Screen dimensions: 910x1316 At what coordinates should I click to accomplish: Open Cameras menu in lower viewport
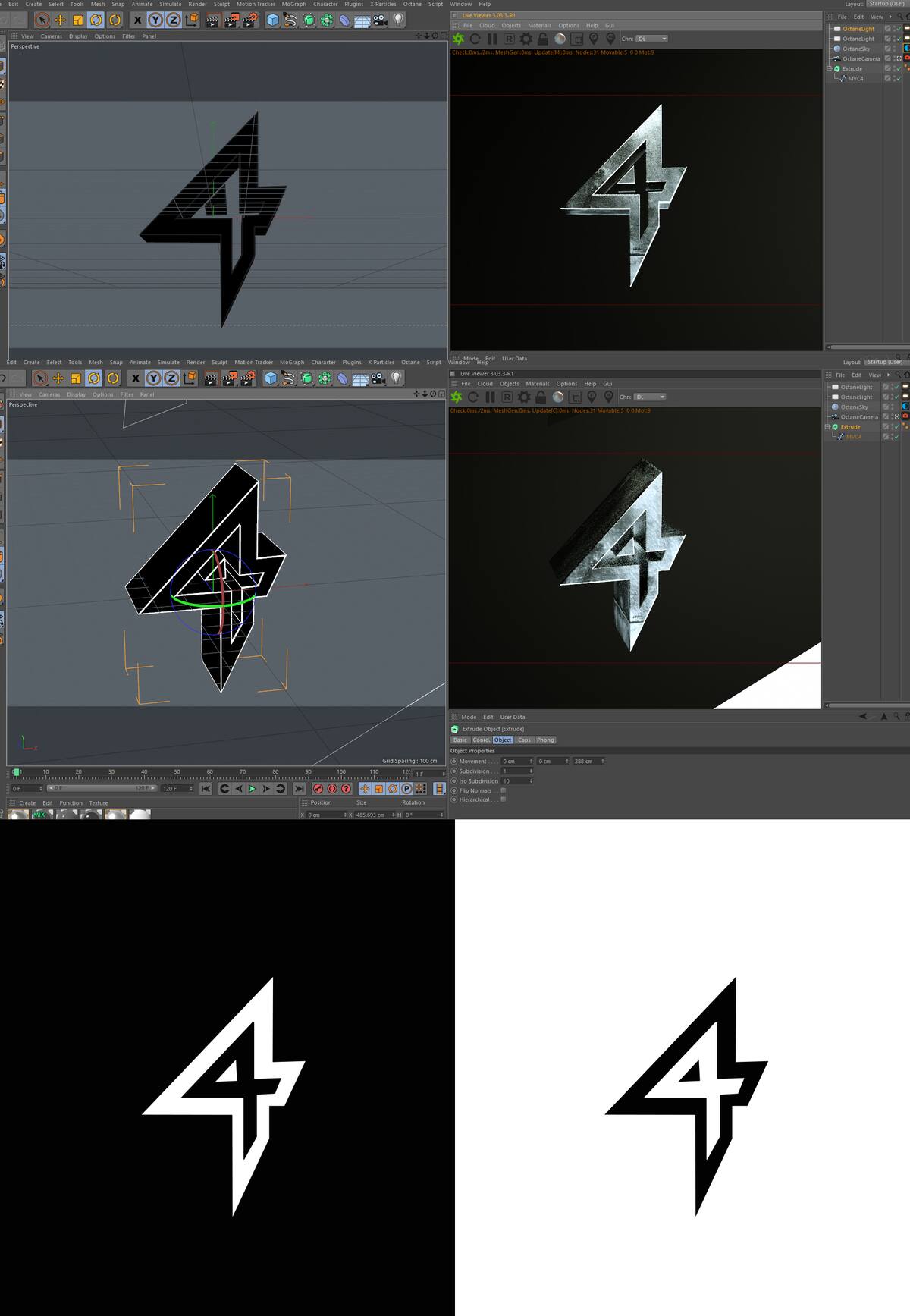pyautogui.click(x=49, y=394)
